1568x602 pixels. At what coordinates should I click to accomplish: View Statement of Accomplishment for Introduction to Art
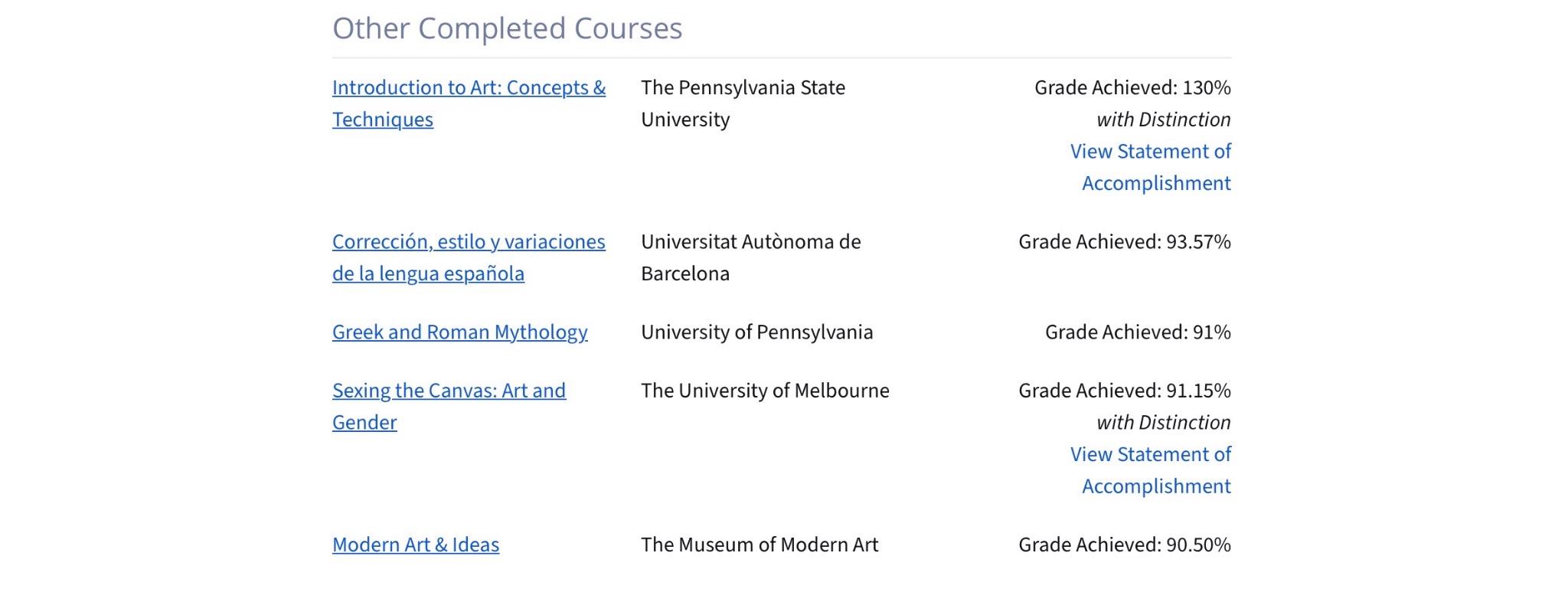click(x=1150, y=152)
